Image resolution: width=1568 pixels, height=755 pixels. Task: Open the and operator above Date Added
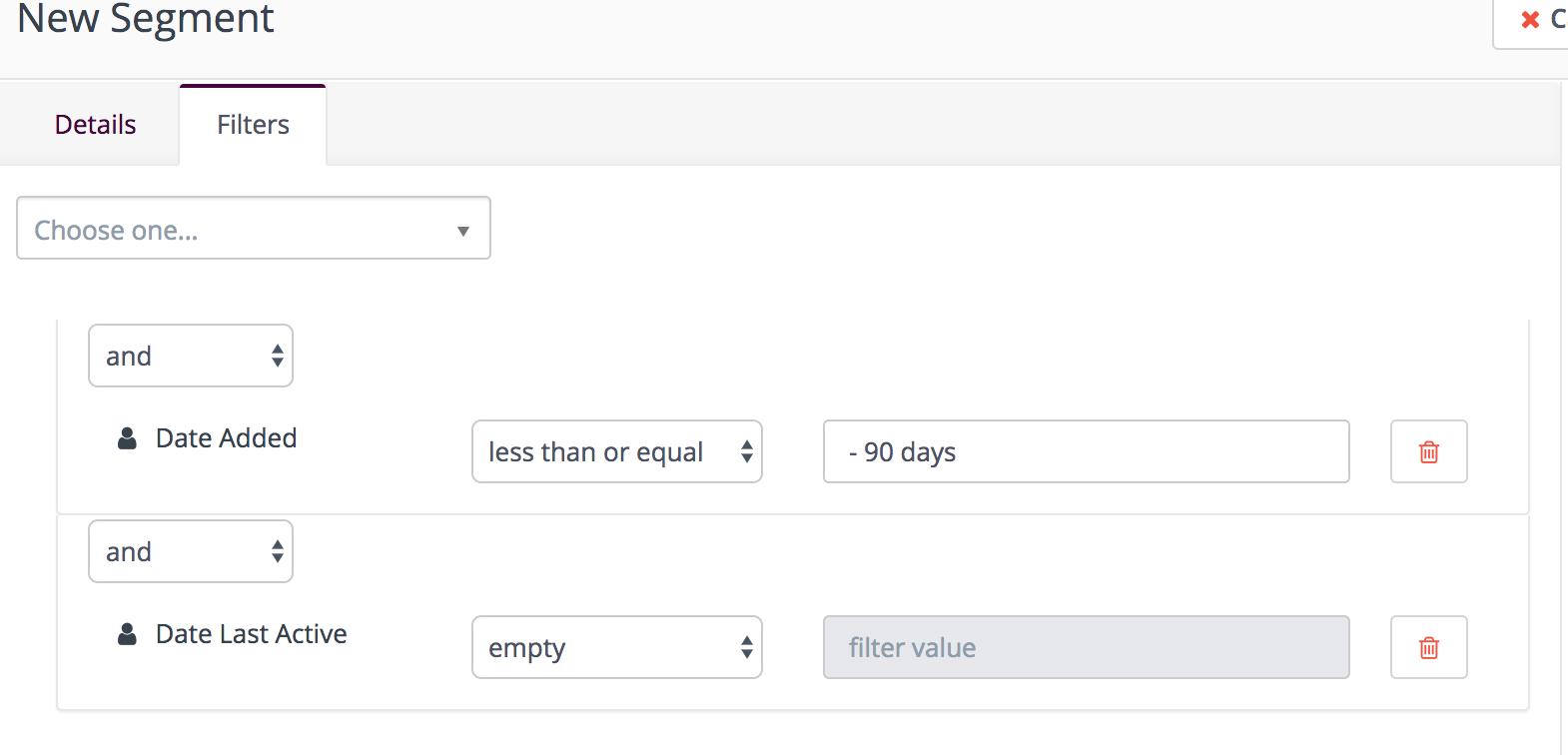191,356
